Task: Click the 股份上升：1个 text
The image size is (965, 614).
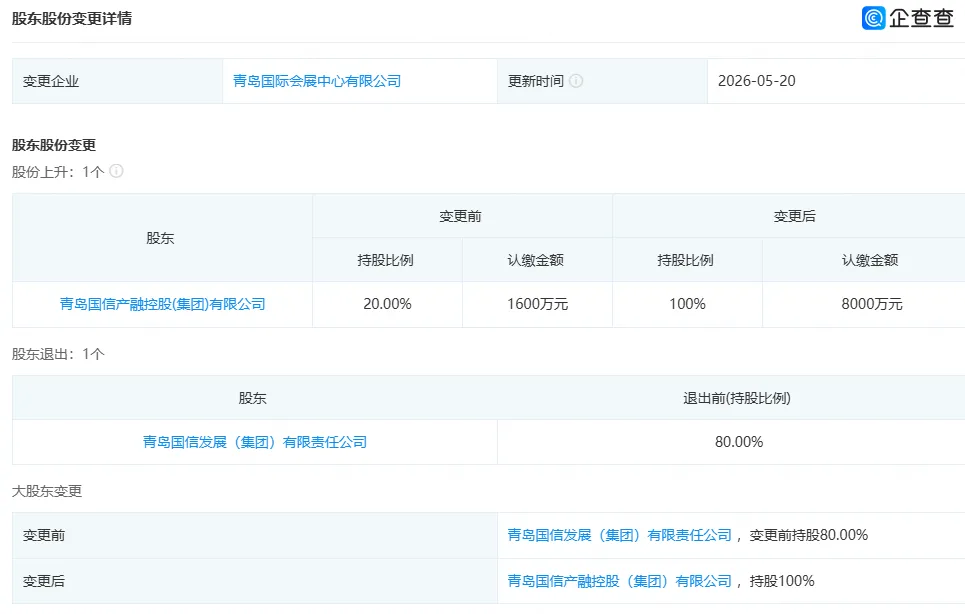Action: 58,172
